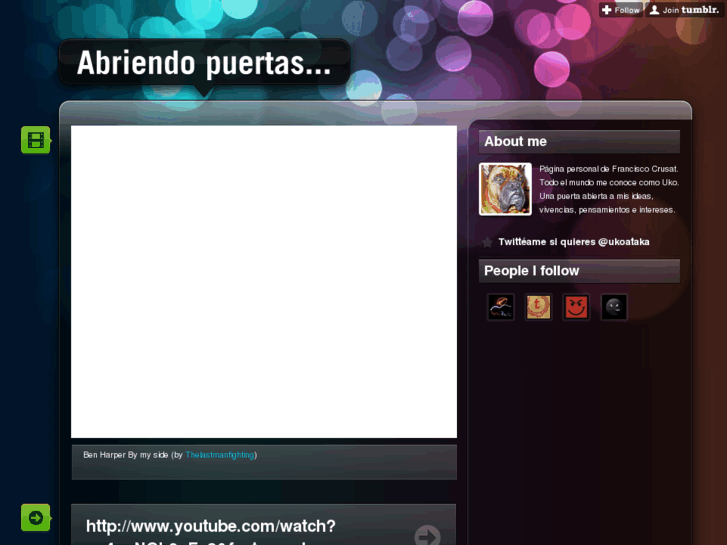Screen dimensions: 727x545
Task: Open the Abriendo puertas... blog title
Action: [204, 63]
